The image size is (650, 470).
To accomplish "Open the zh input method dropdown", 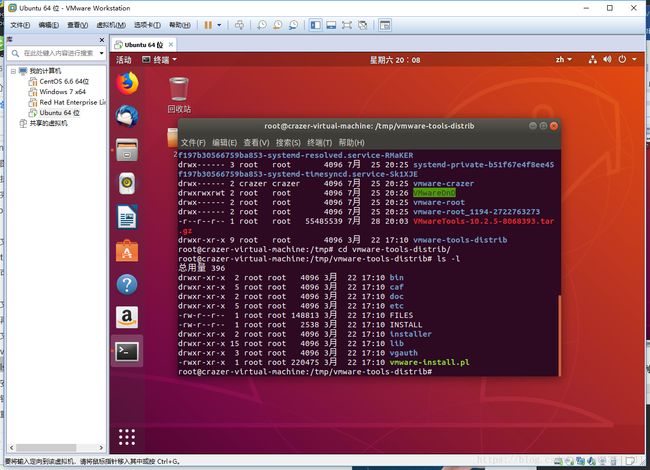I will coord(564,60).
